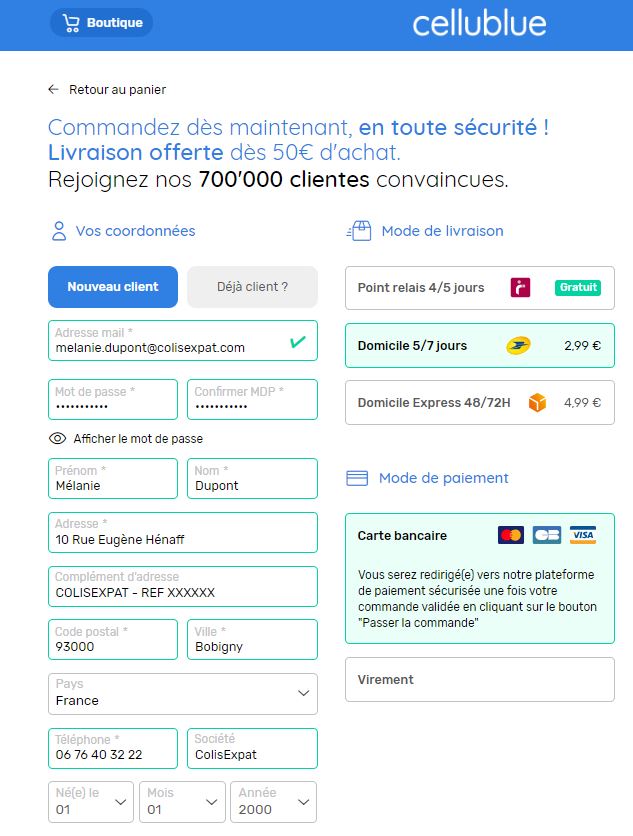Open the Mois month dropdown
Screen dimensions: 633x836
[x=182, y=802]
